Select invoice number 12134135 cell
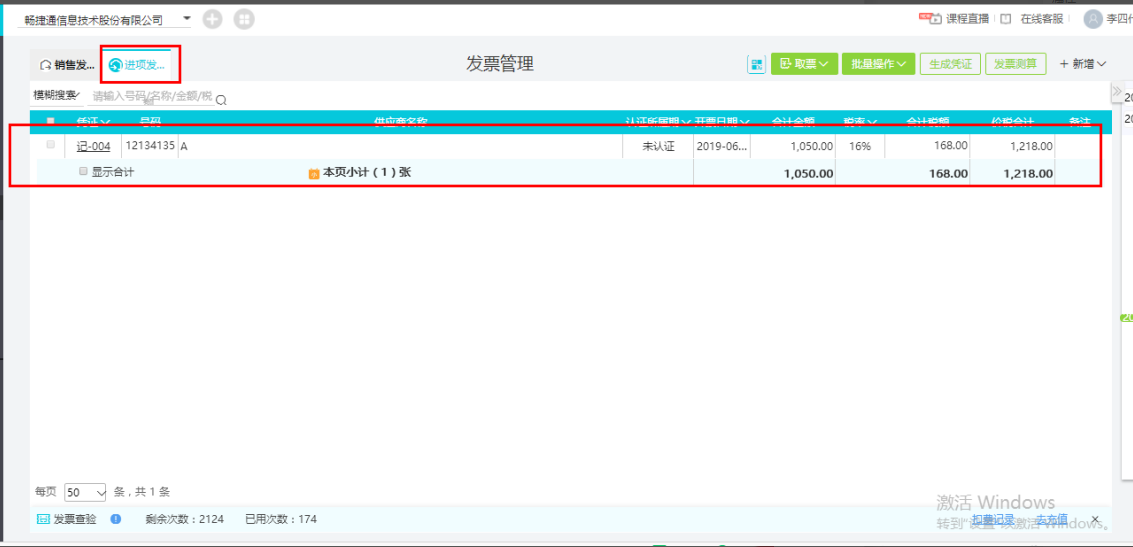This screenshot has height=547, width=1133. point(150,145)
